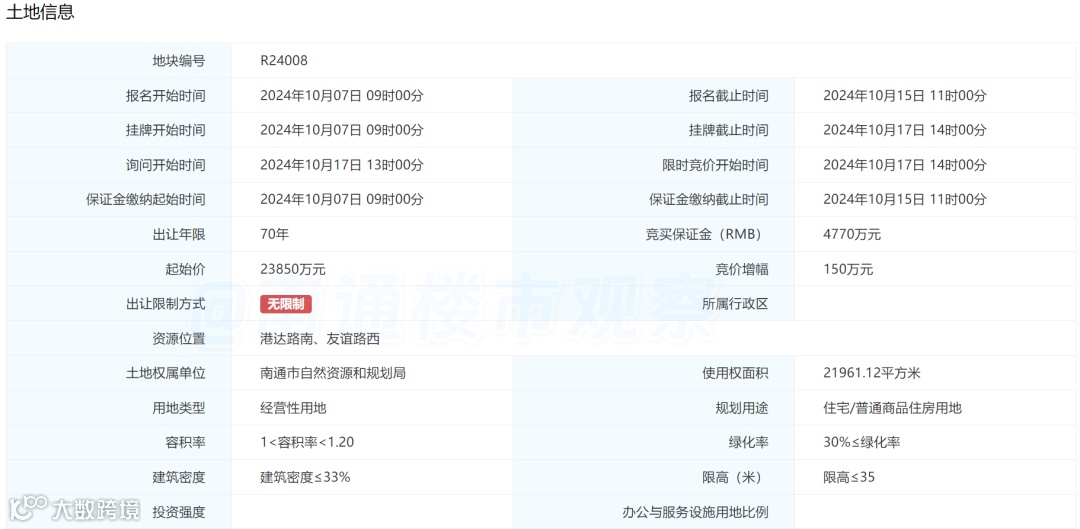
Task: Select the 30%≤绿化率 value
Action: (862, 442)
